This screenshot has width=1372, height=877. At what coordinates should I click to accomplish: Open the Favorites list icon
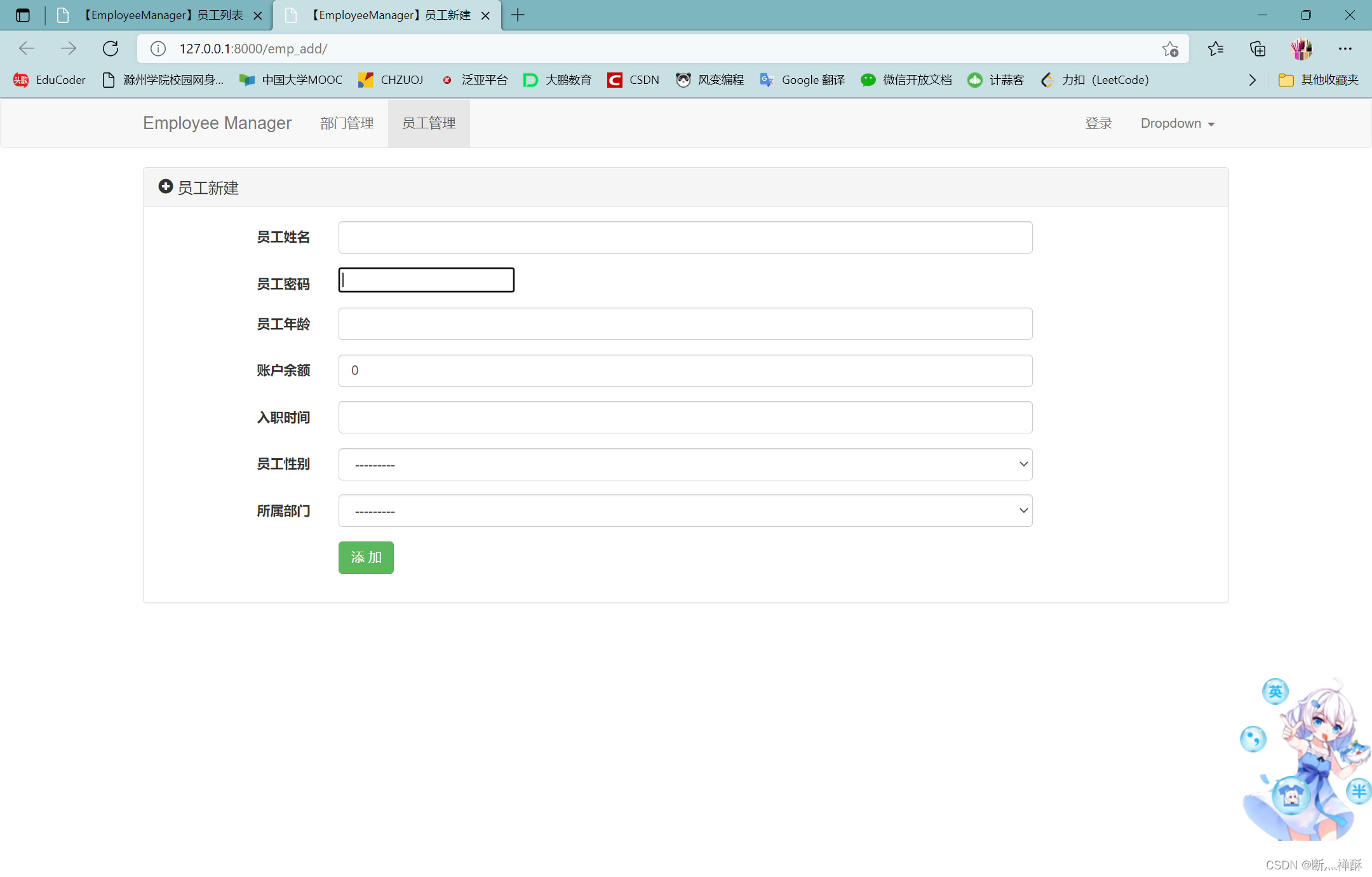coord(1216,48)
